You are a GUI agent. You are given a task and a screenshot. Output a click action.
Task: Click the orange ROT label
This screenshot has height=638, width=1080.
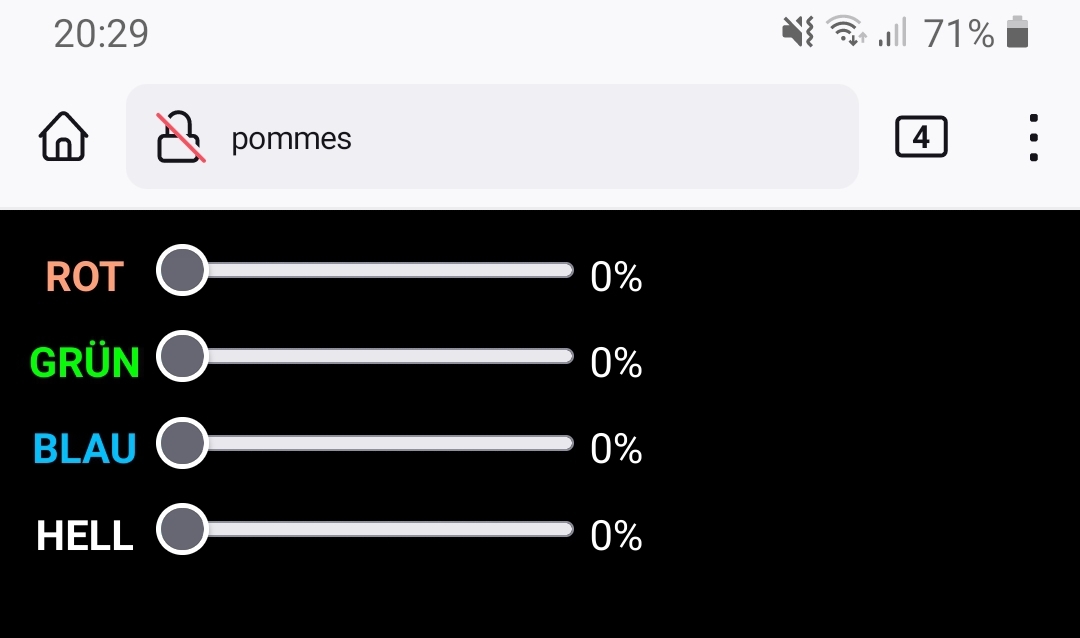pyautogui.click(x=84, y=277)
